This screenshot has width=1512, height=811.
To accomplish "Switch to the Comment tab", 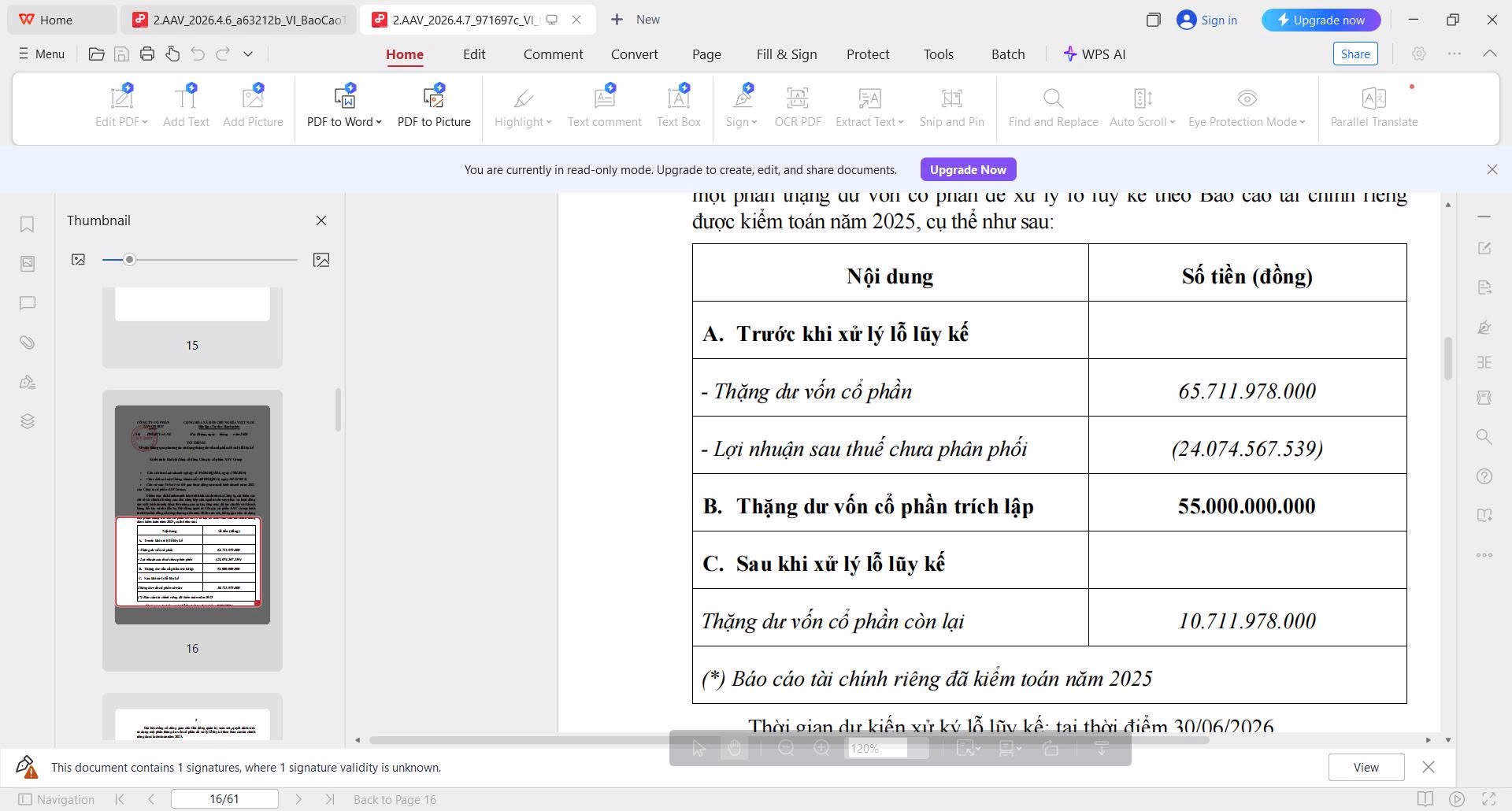I will [x=553, y=54].
